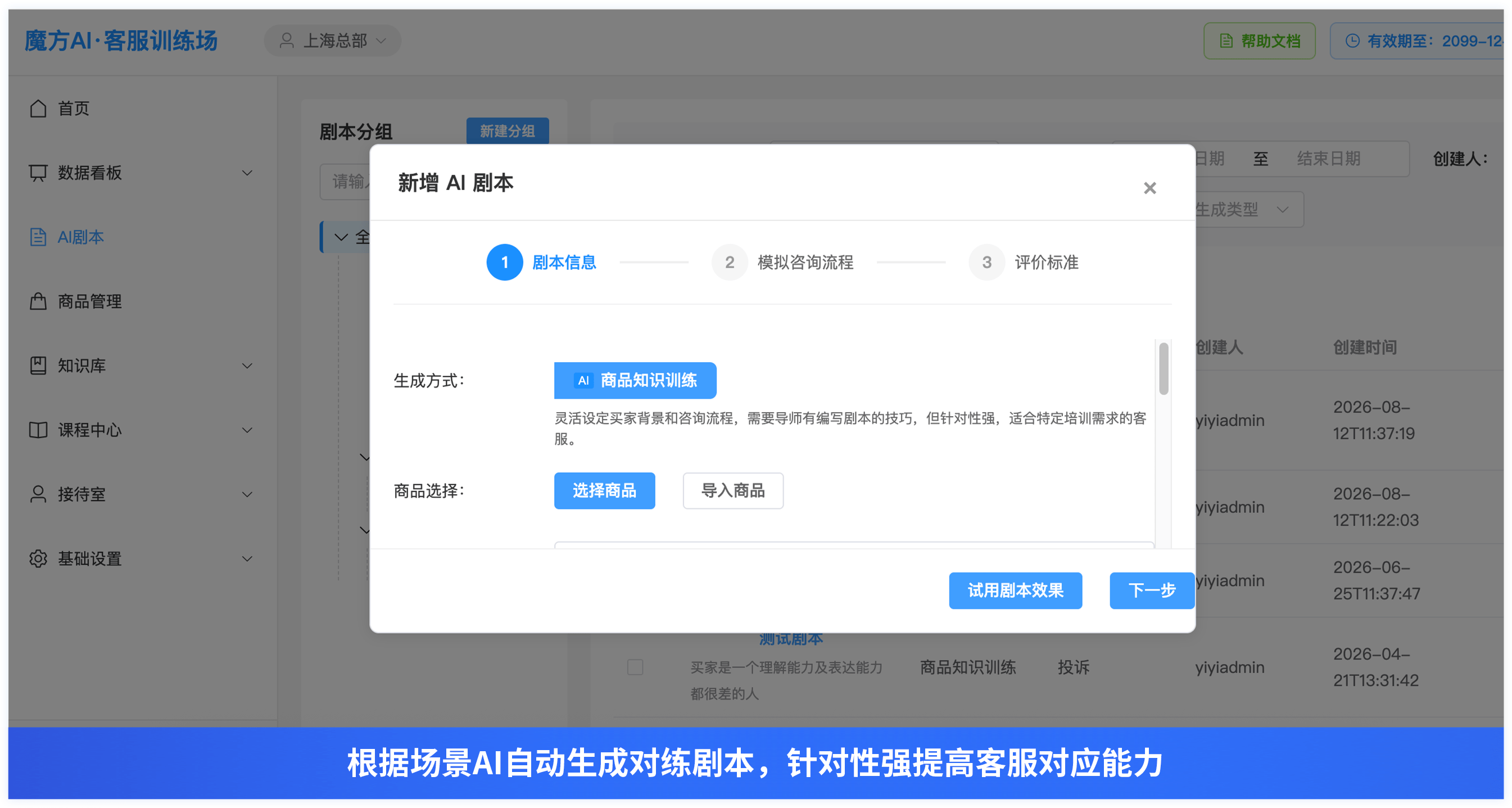
Task: Expand the 接待室 menu chevron
Action: pos(247,494)
